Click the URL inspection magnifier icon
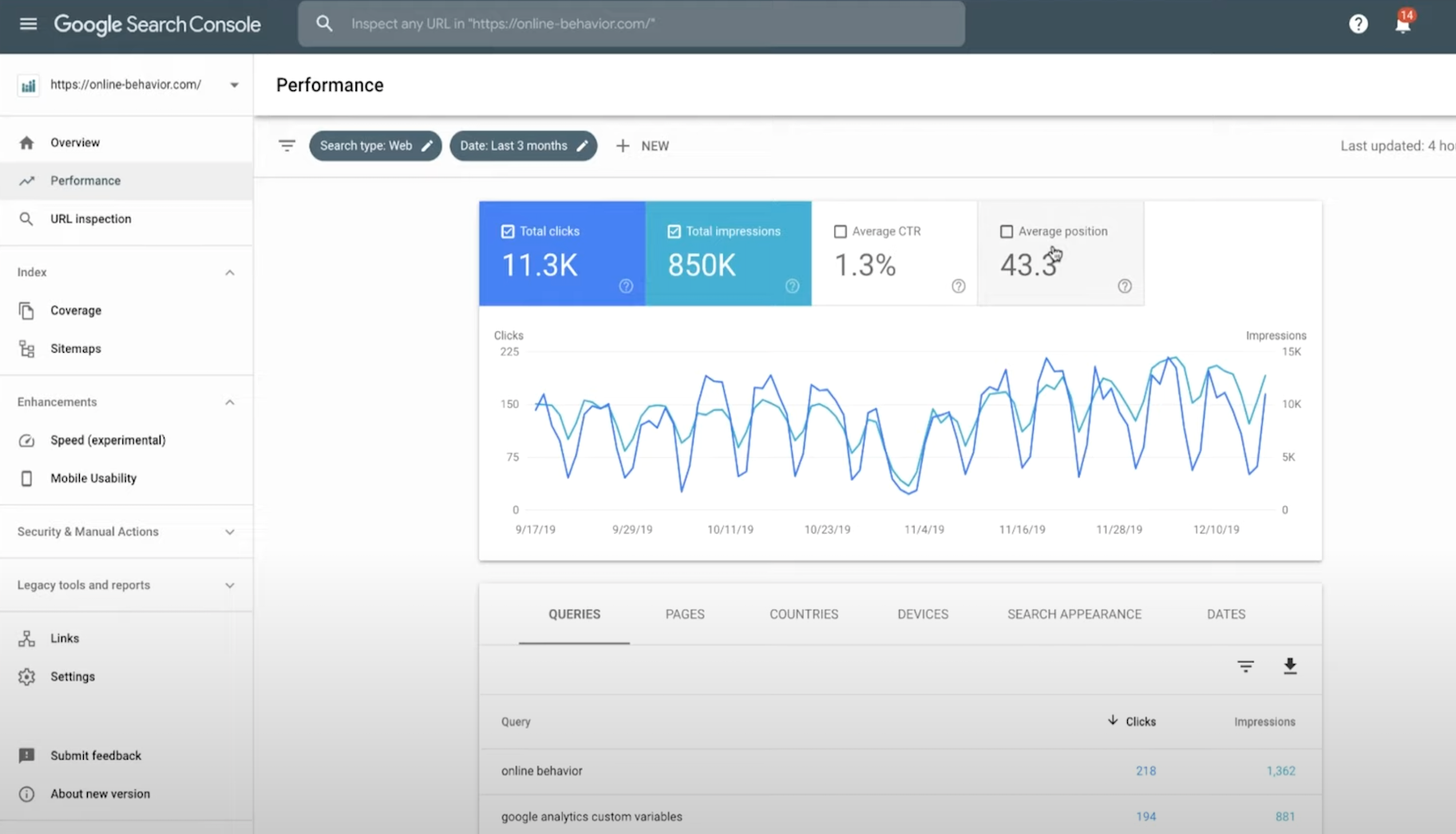The height and width of the screenshot is (834, 1456). (x=26, y=219)
